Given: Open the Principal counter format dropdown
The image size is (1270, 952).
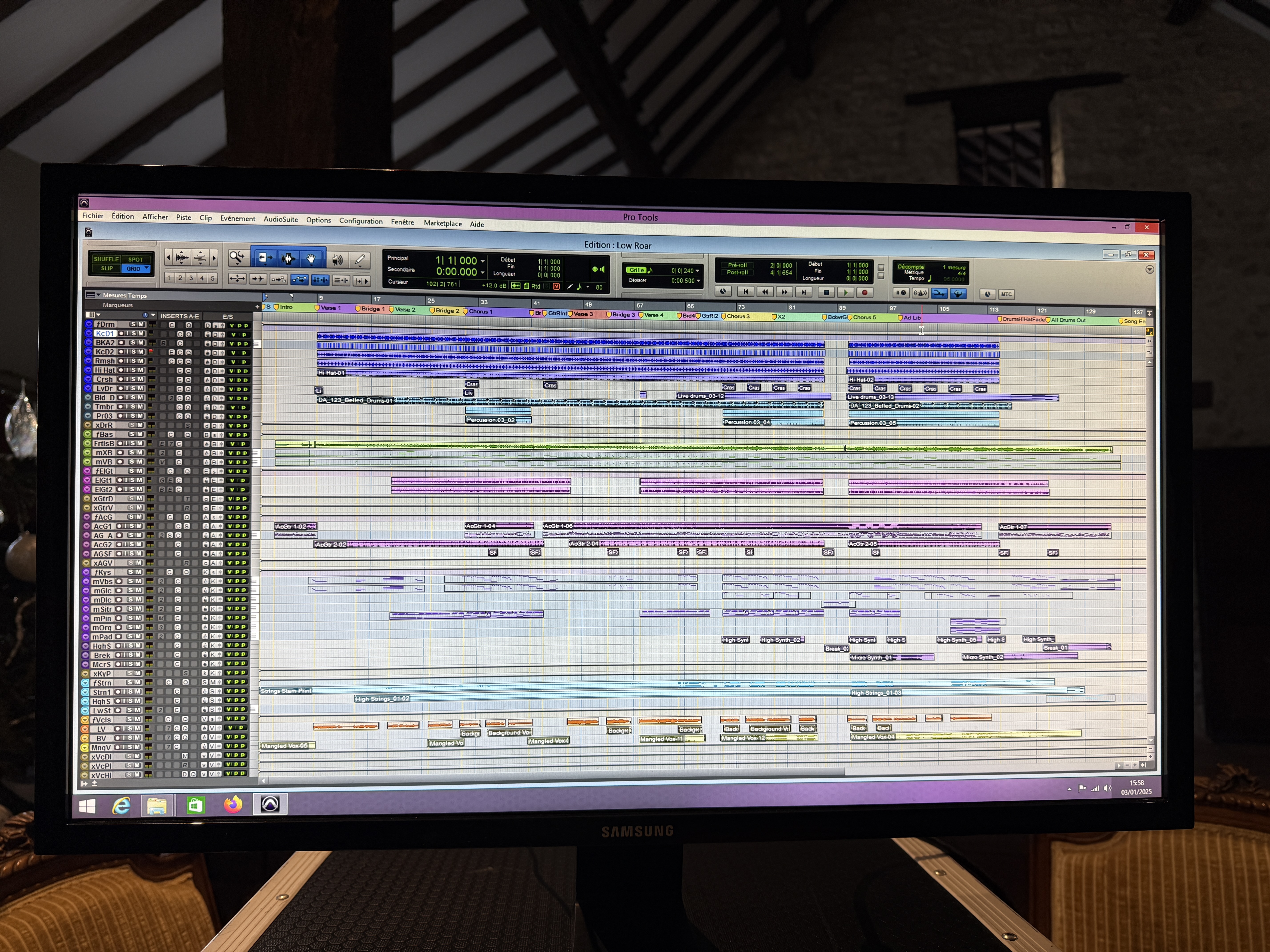Looking at the screenshot, I should click(x=483, y=261).
